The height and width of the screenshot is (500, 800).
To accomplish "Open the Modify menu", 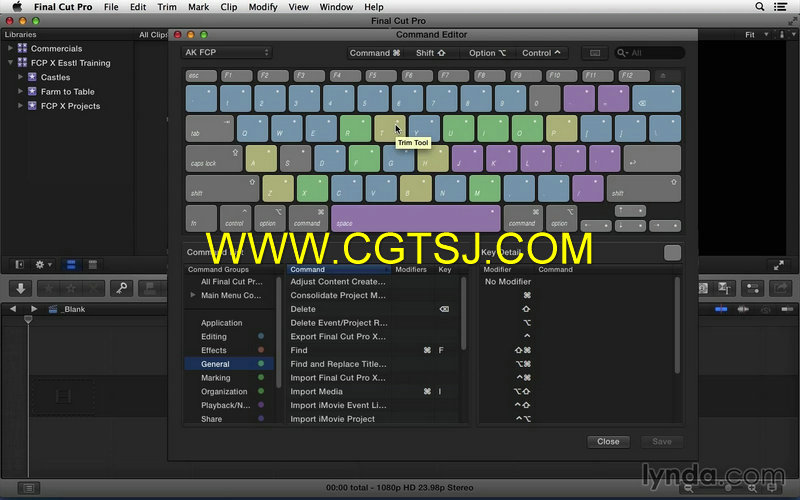I will pos(263,7).
